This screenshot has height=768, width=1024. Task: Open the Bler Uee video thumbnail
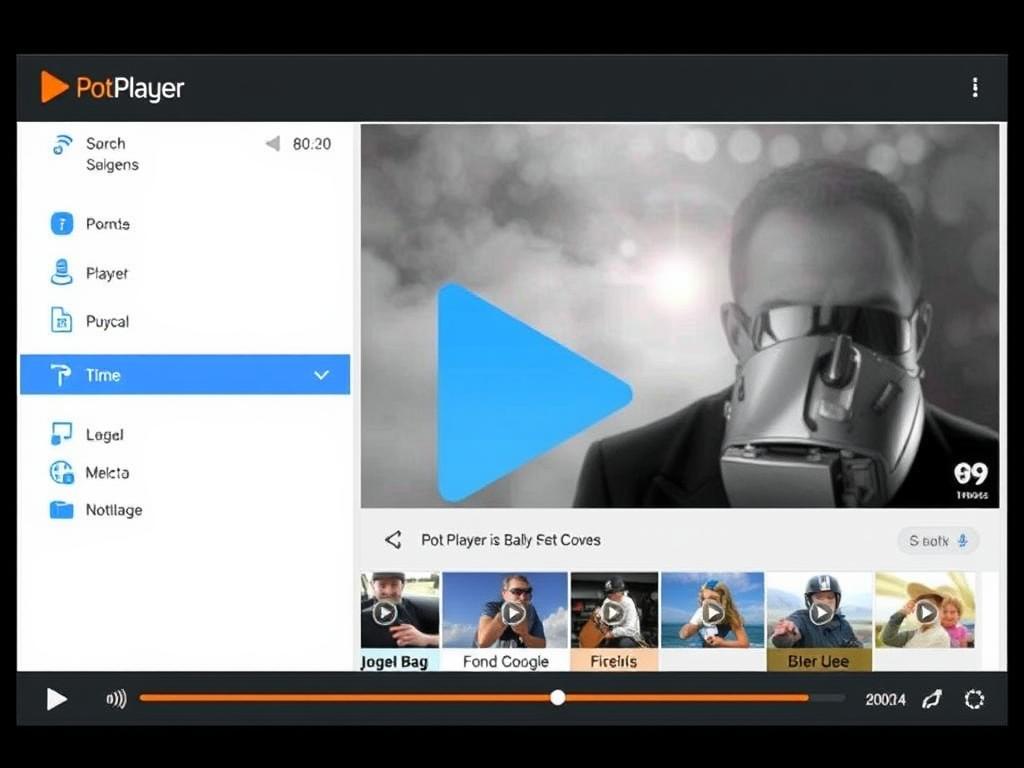pyautogui.click(x=819, y=610)
